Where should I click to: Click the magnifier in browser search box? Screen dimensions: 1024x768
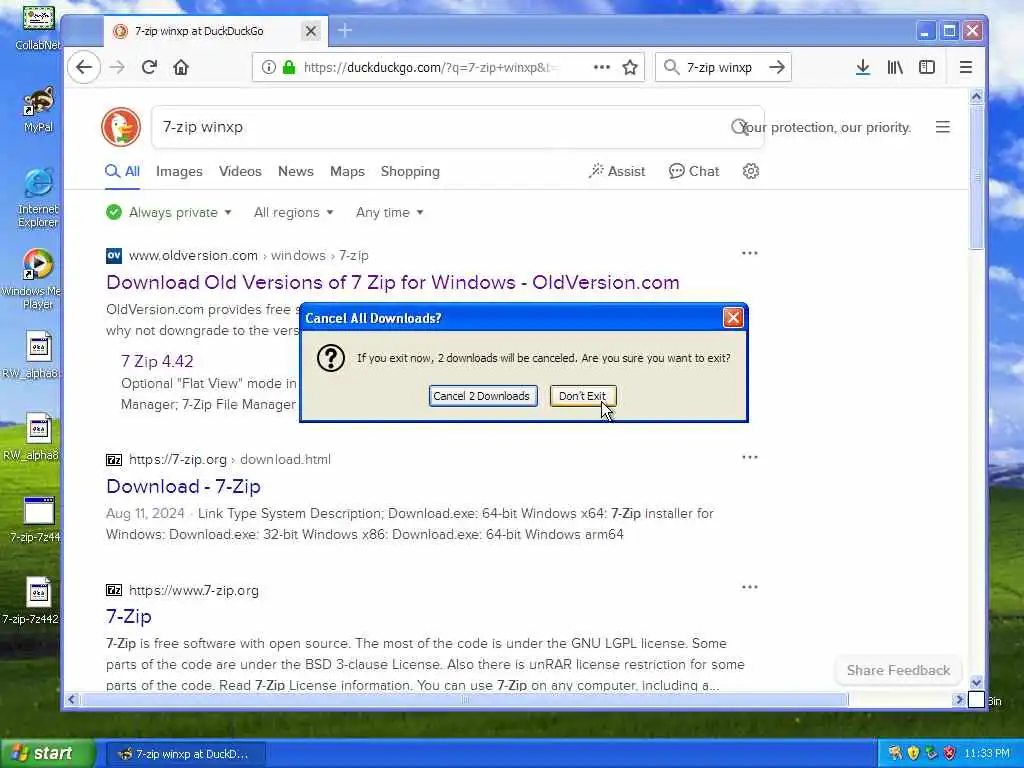point(671,67)
